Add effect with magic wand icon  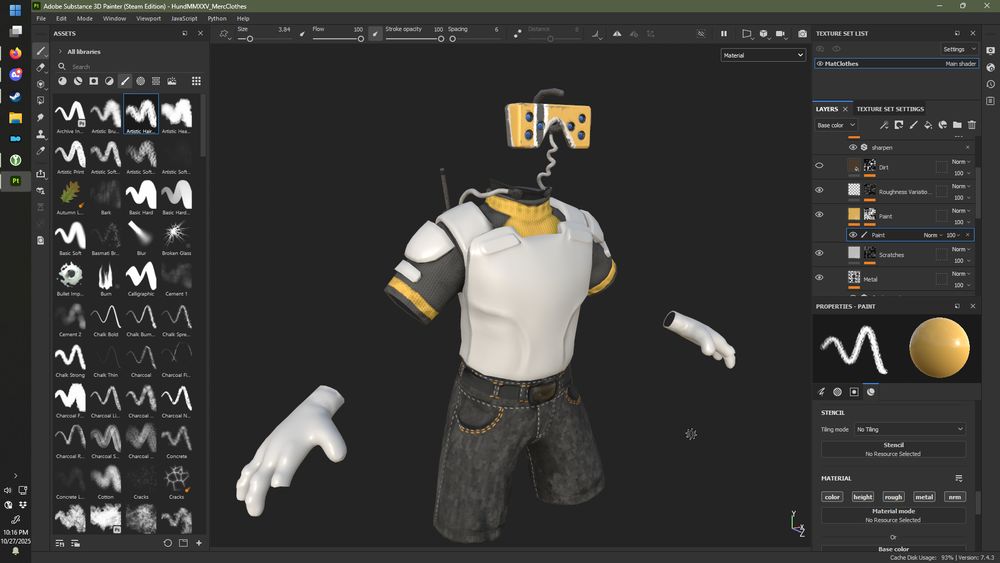click(x=884, y=125)
